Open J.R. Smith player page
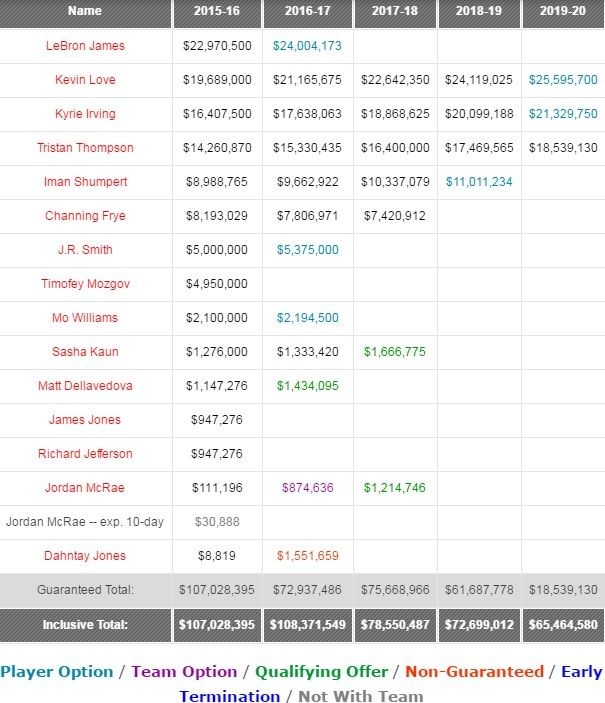 (x=85, y=250)
